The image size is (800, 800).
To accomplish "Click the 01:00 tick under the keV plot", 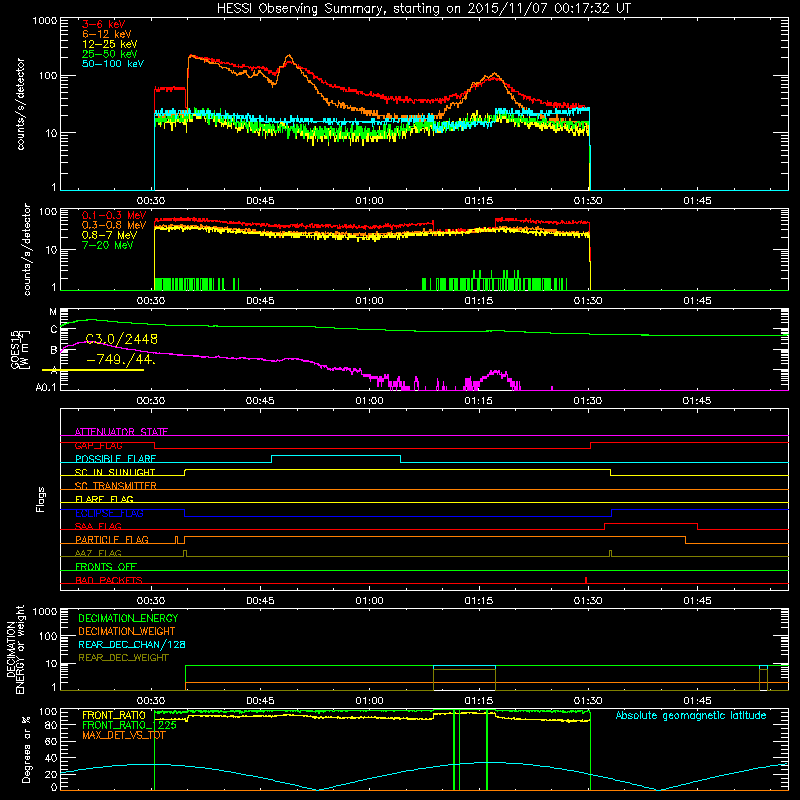I will click(x=369, y=201).
